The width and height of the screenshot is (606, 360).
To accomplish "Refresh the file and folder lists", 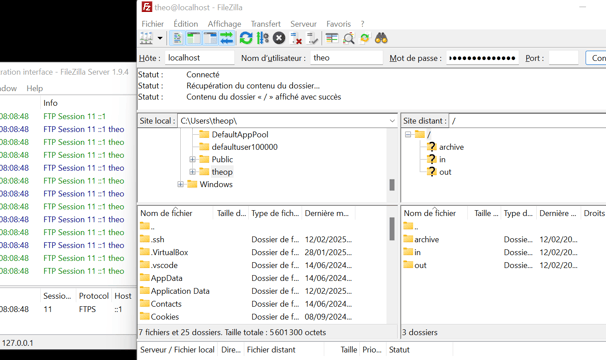I will pos(246,38).
